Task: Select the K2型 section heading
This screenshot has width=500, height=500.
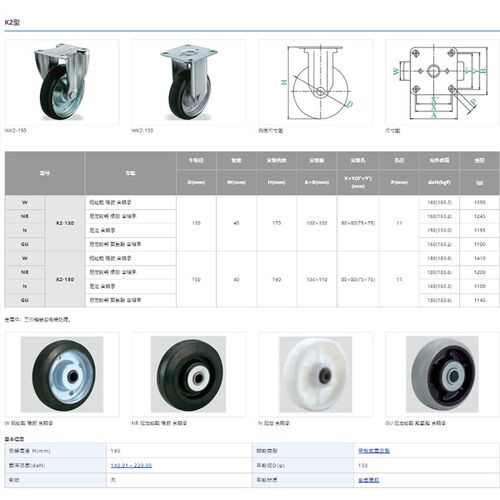Action: click(12, 22)
